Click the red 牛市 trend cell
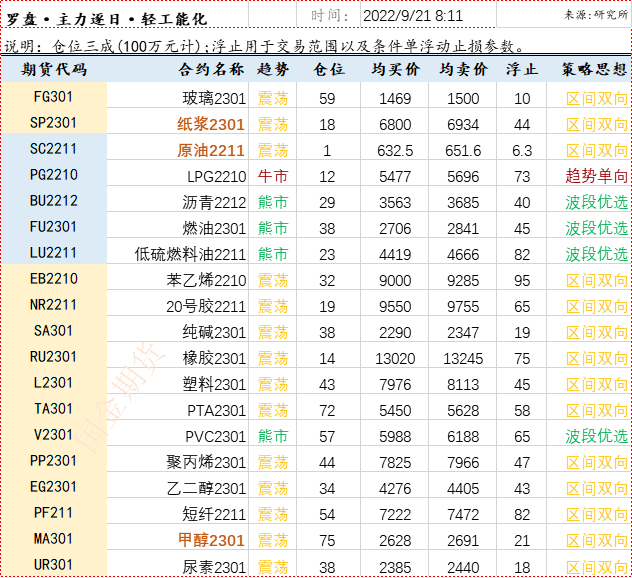Image resolution: width=632 pixels, height=578 pixels. [273, 176]
